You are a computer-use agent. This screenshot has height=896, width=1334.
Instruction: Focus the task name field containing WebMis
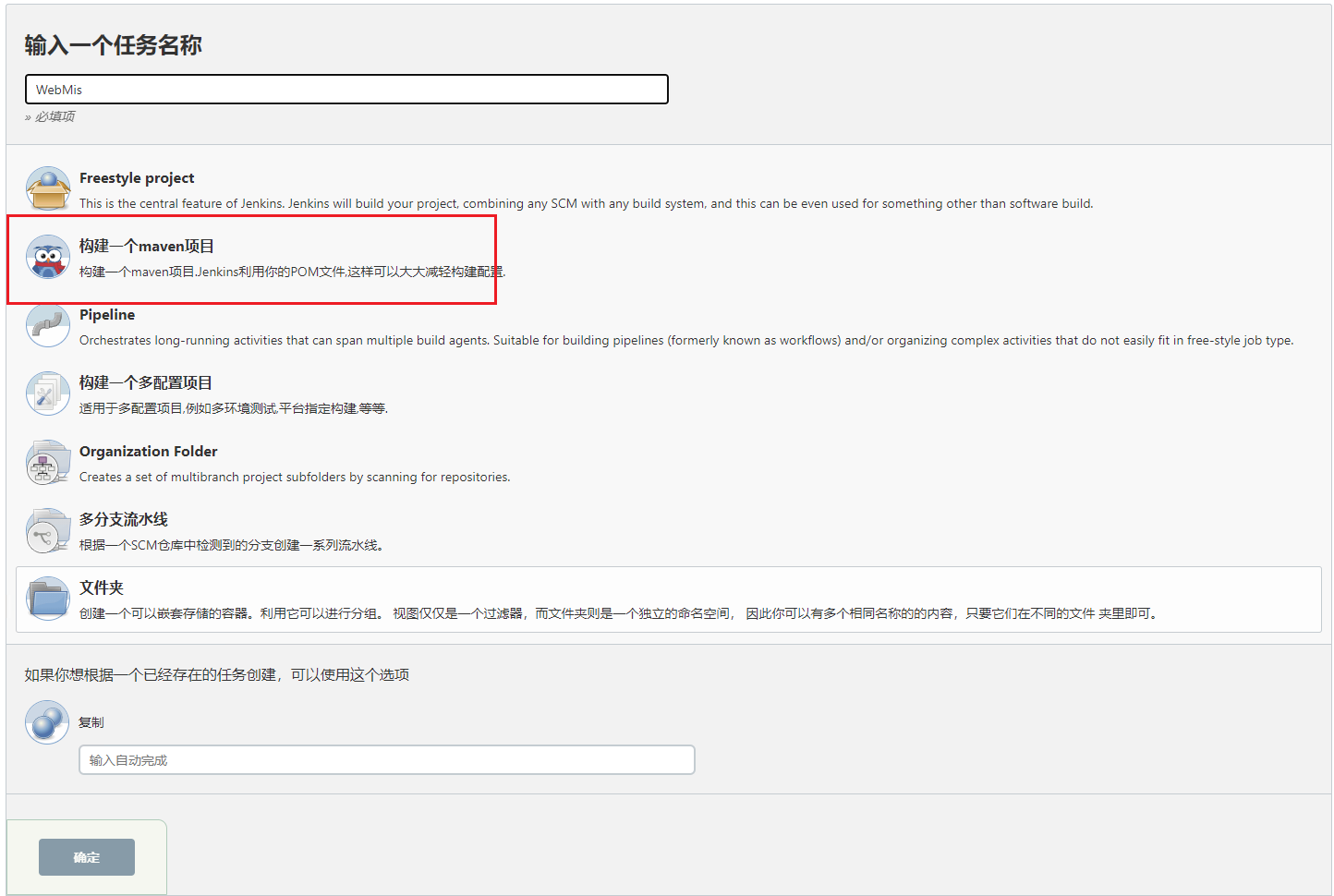coord(346,90)
